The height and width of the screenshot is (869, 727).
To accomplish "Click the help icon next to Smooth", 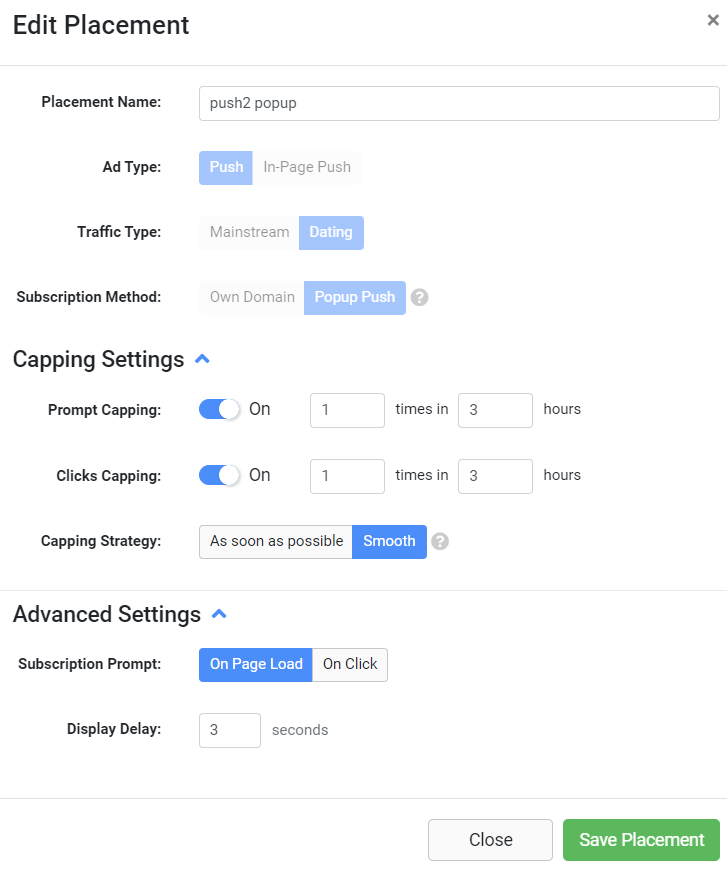I will coord(440,541).
